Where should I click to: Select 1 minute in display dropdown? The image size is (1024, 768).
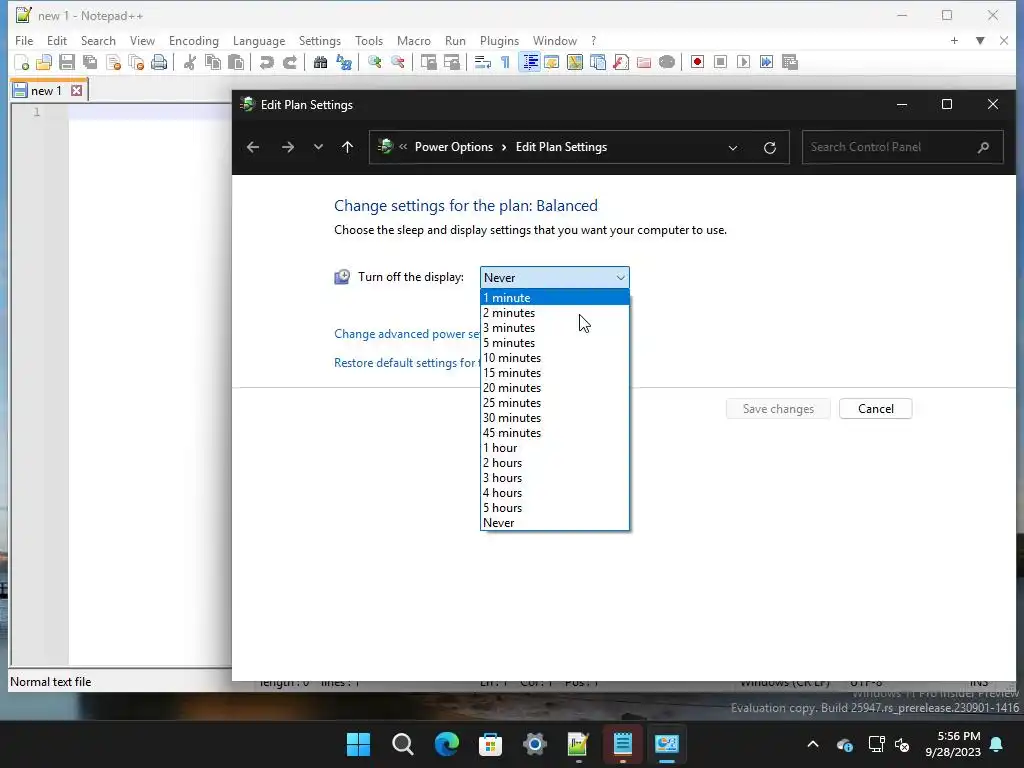pyautogui.click(x=555, y=298)
